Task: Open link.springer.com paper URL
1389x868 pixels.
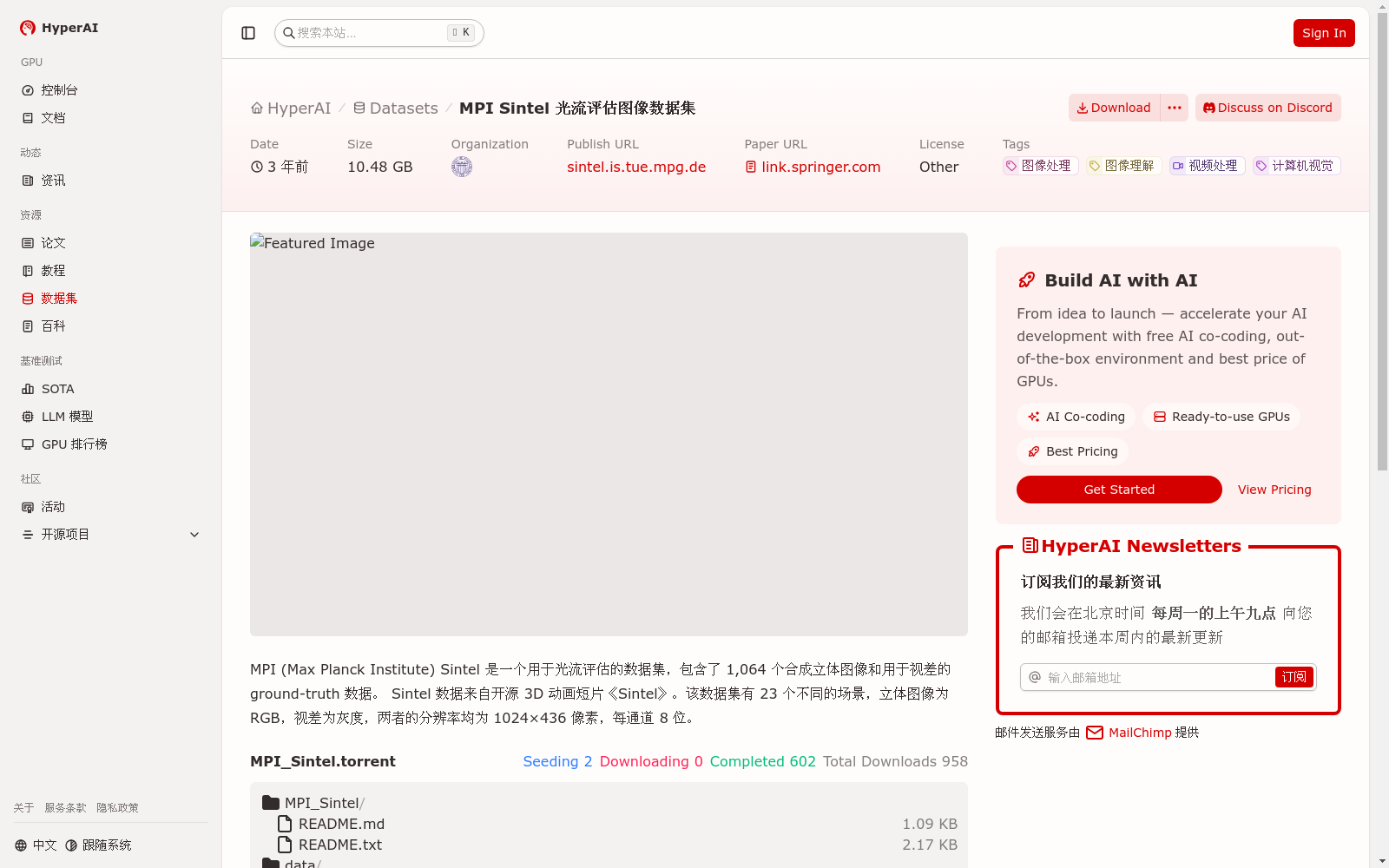Action: [813, 167]
